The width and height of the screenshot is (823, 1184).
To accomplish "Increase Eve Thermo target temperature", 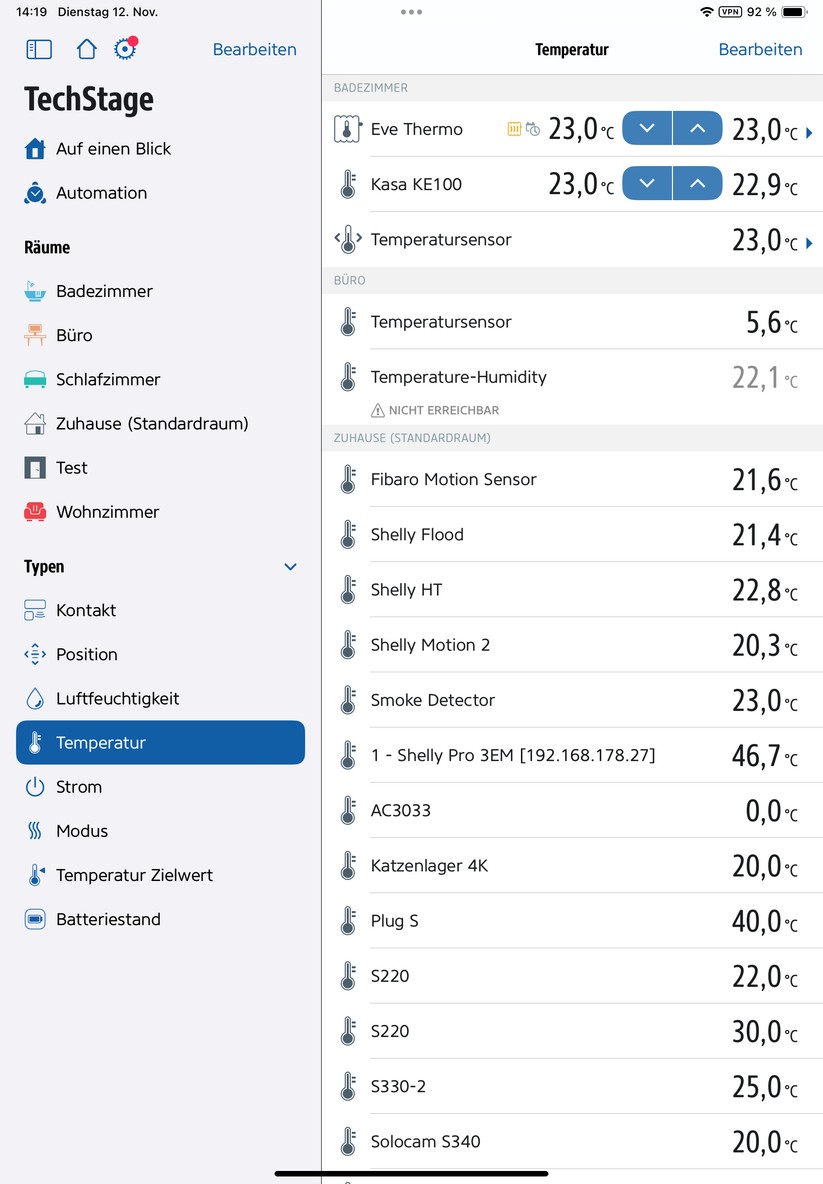I will click(x=697, y=128).
